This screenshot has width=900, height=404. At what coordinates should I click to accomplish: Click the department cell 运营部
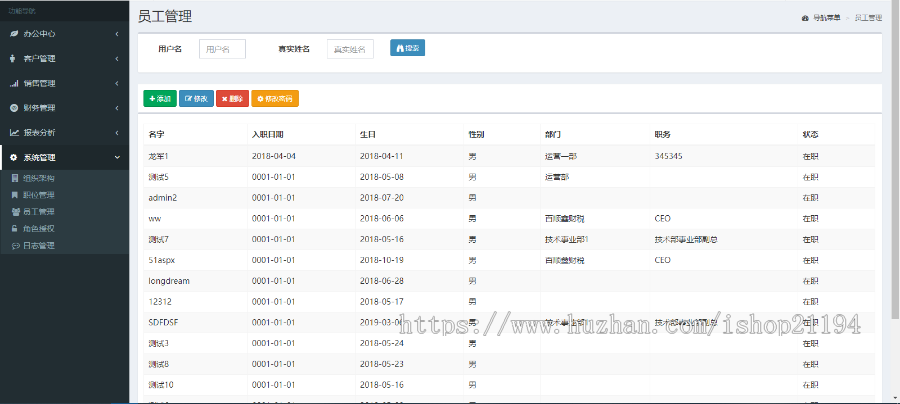[x=557, y=177]
